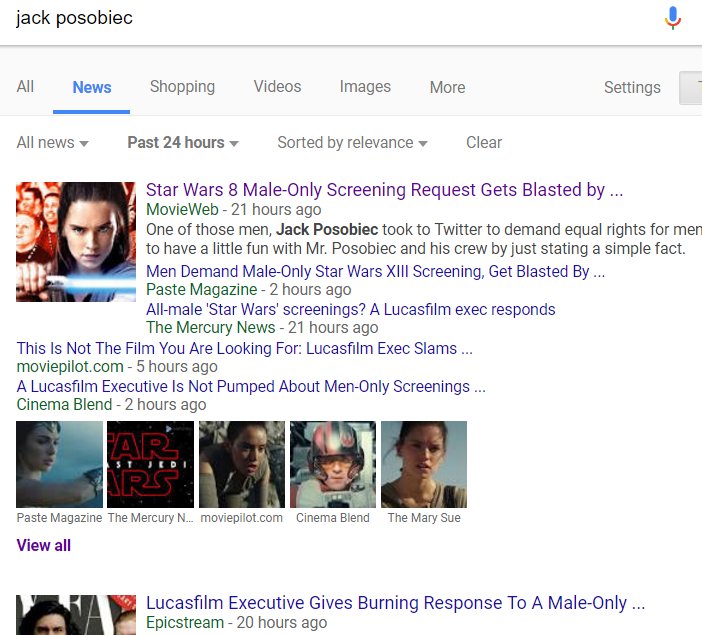The image size is (702, 635).
Task: Expand the All news dropdown
Action: 52,143
